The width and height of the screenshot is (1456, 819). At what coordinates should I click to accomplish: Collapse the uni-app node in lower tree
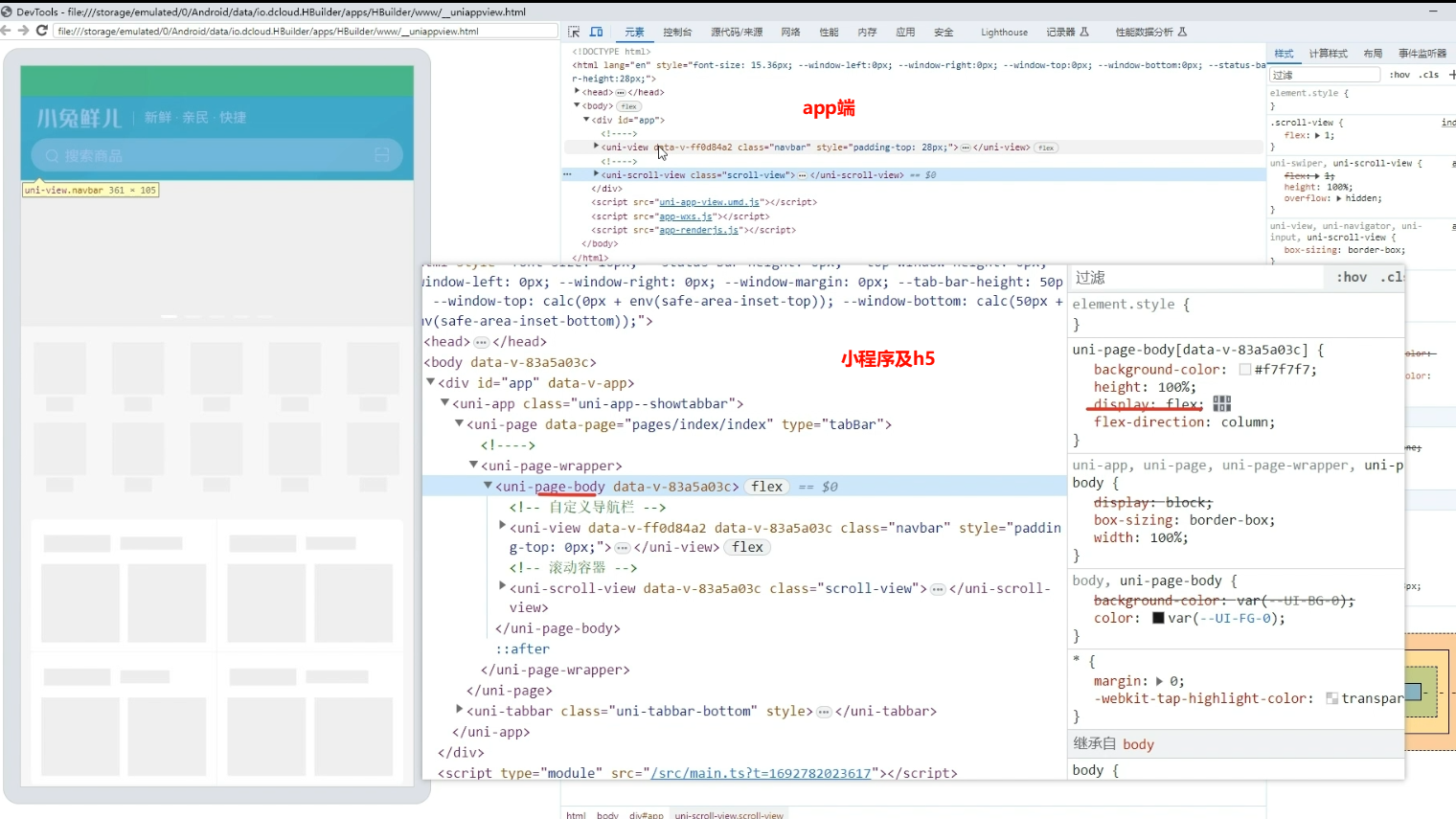tap(444, 403)
